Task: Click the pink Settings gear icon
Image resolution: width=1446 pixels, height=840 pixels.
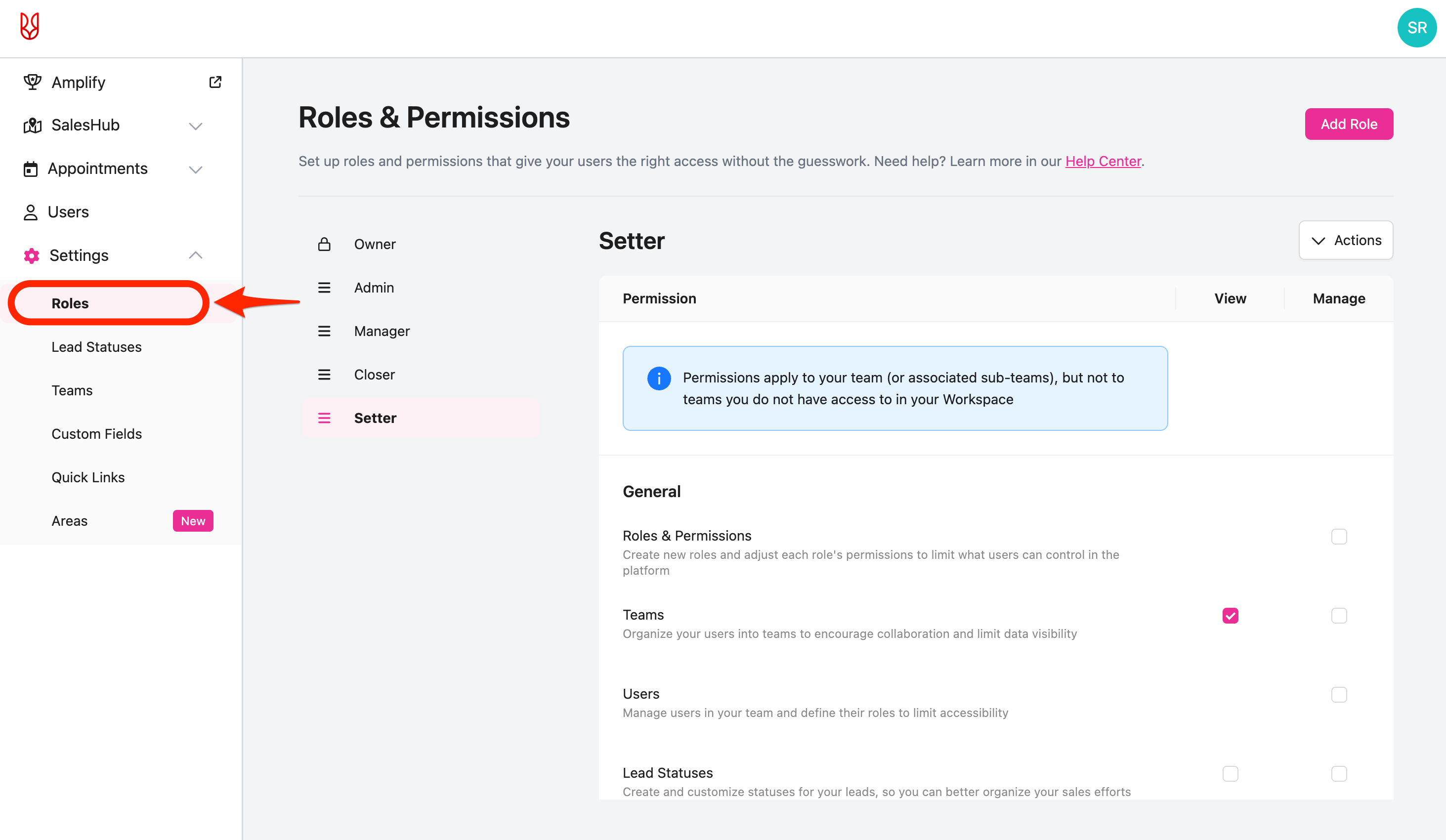Action: coord(32,255)
